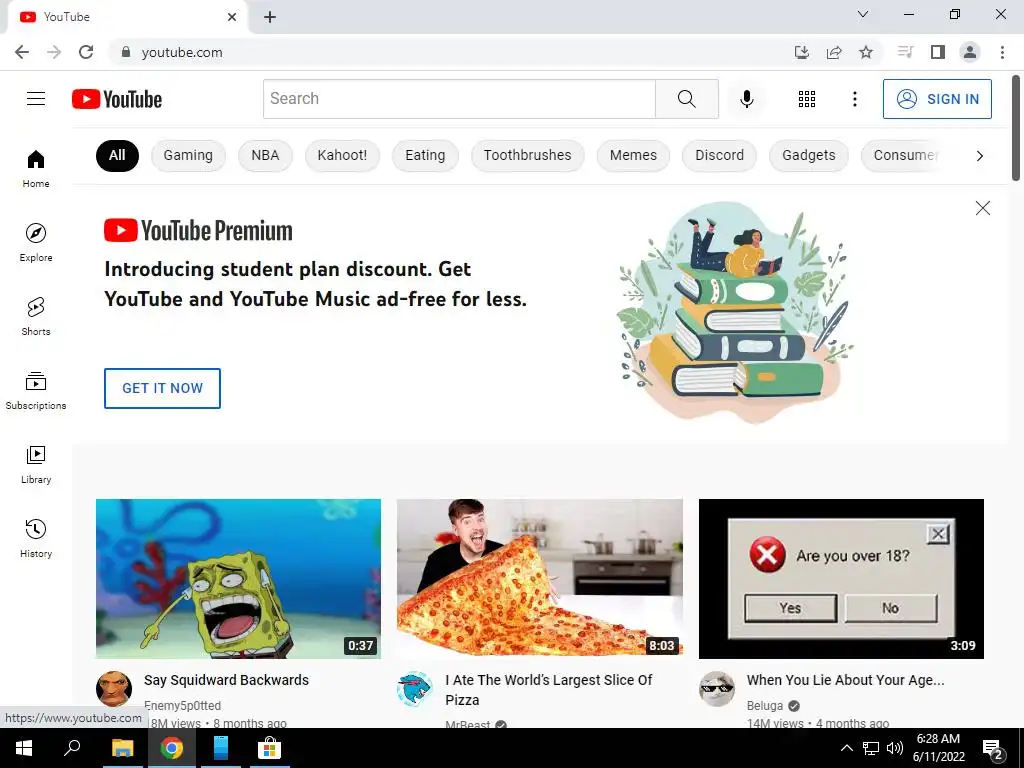Open the Windows Start menu
1024x768 pixels.
point(24,748)
